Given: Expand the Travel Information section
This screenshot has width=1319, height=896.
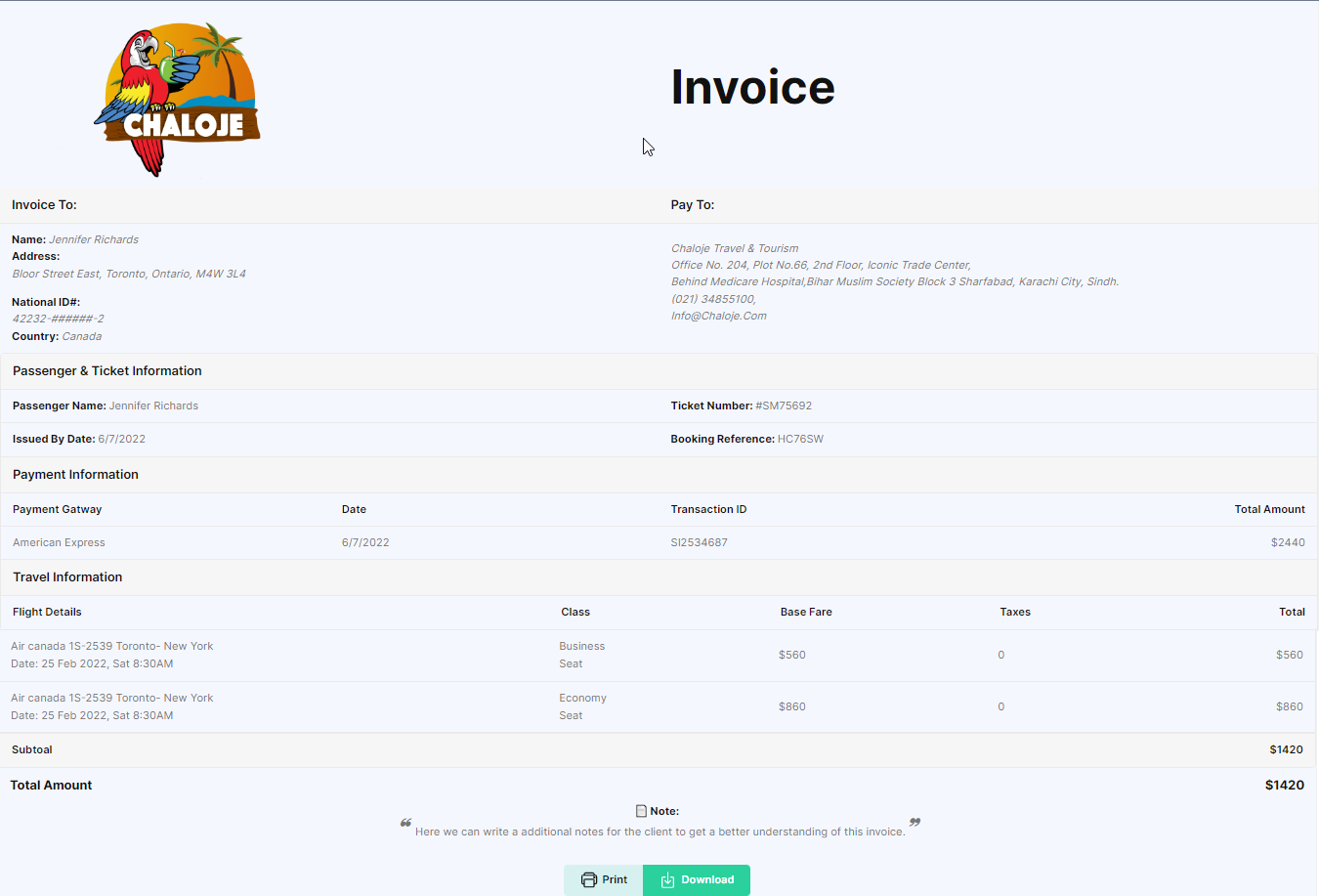Looking at the screenshot, I should point(67,576).
